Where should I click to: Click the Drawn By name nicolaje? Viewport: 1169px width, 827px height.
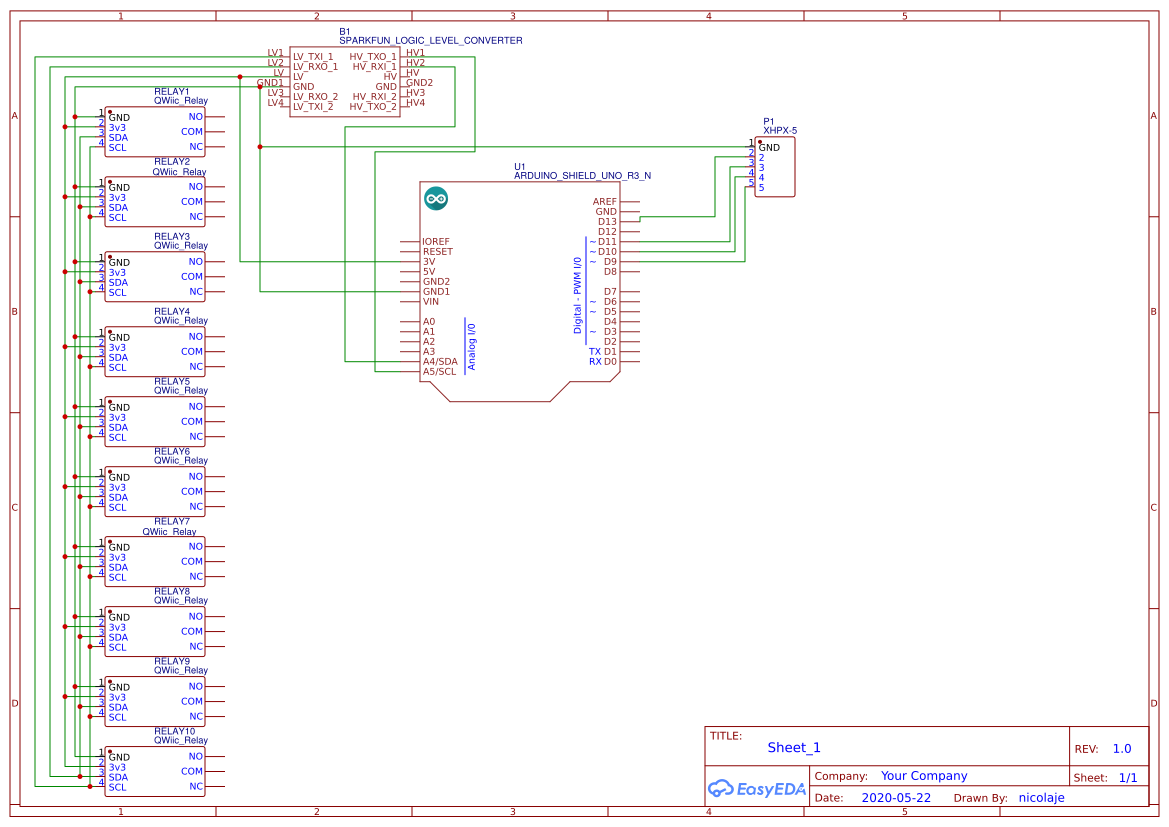click(x=1041, y=797)
